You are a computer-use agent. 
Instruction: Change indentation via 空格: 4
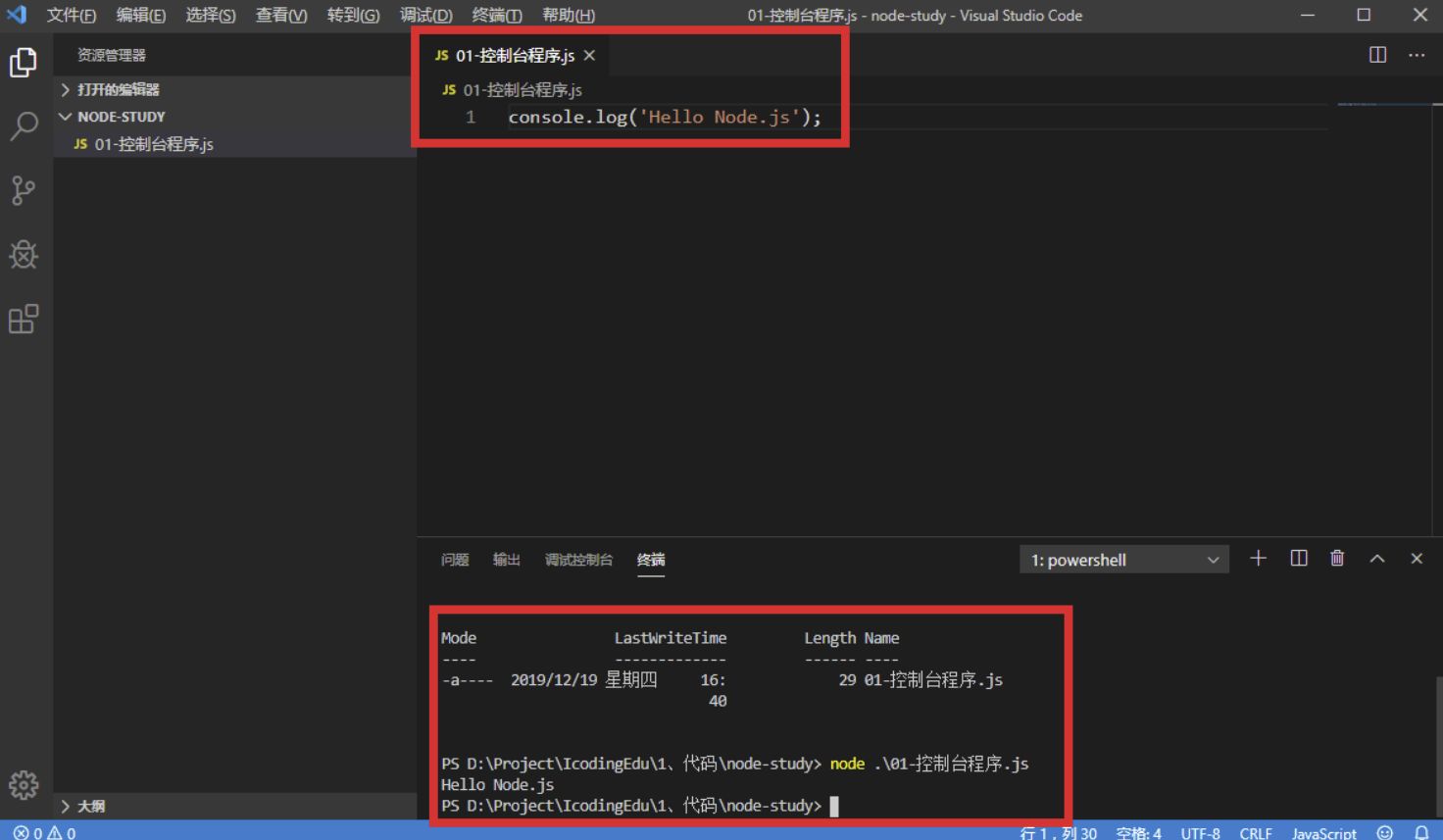click(1139, 832)
